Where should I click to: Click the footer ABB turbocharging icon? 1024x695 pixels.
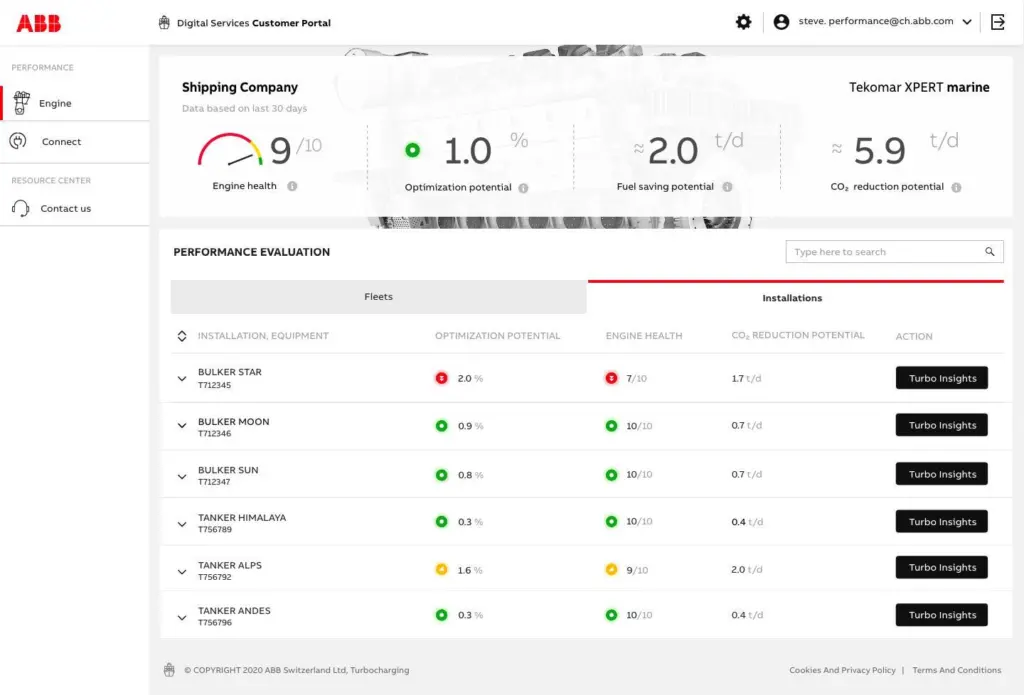169,670
